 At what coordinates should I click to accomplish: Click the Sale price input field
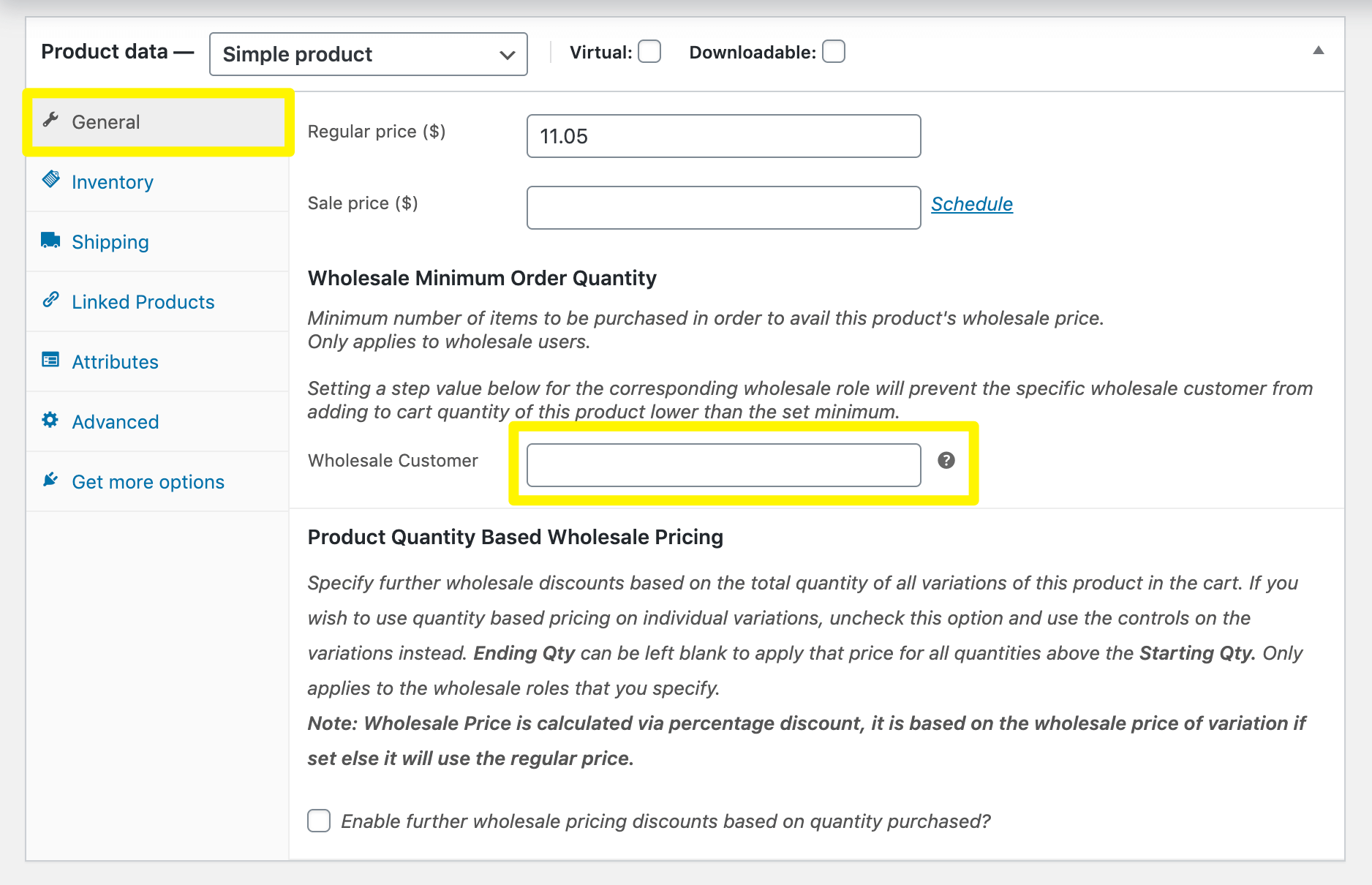[723, 208]
